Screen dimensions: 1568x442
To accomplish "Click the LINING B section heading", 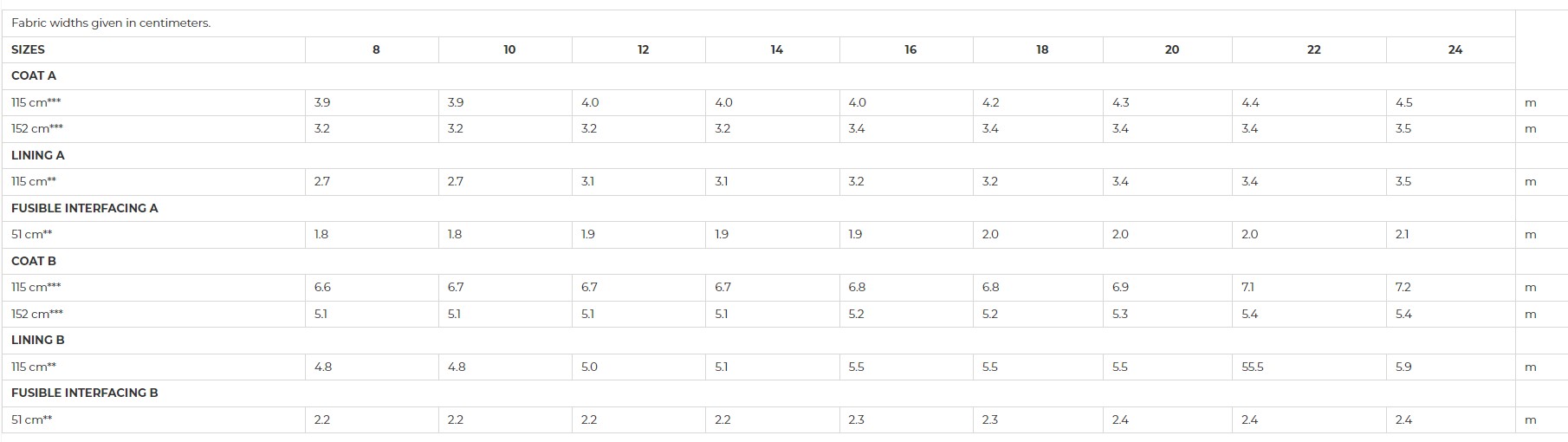I will pos(38,340).
